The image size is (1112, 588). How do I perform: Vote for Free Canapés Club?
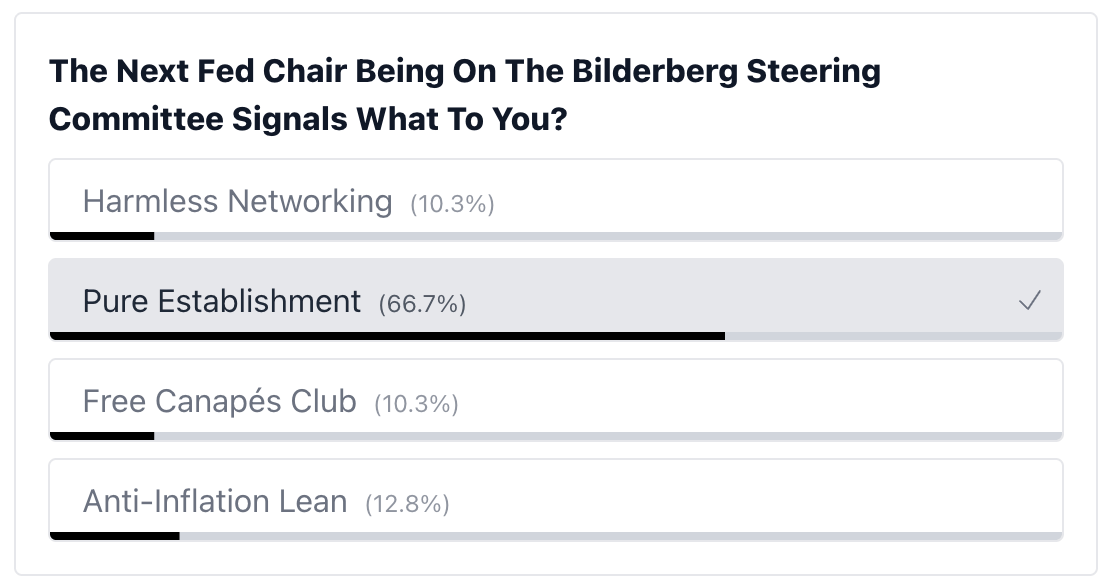tap(219, 401)
